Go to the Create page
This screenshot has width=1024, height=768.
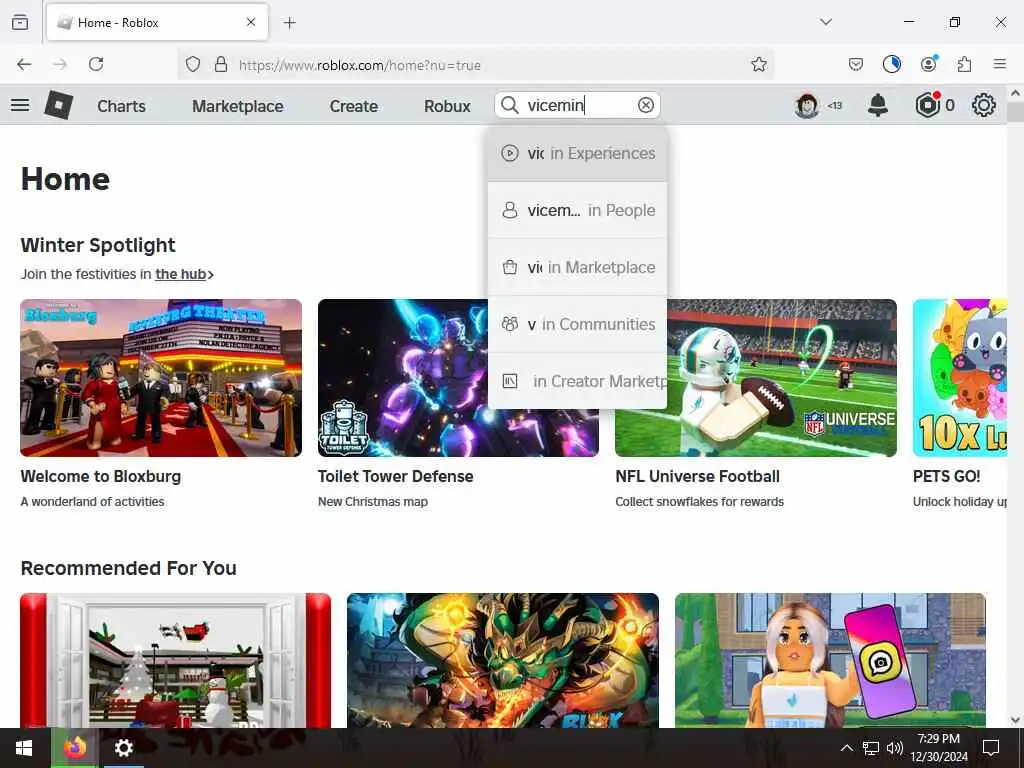point(353,106)
